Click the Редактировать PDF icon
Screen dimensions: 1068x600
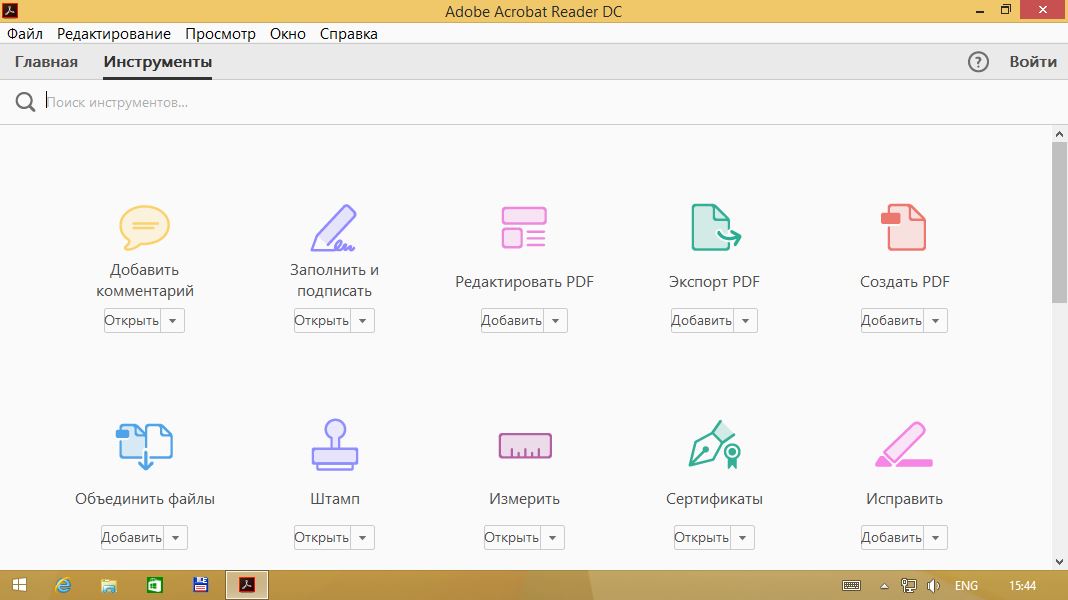(x=524, y=227)
